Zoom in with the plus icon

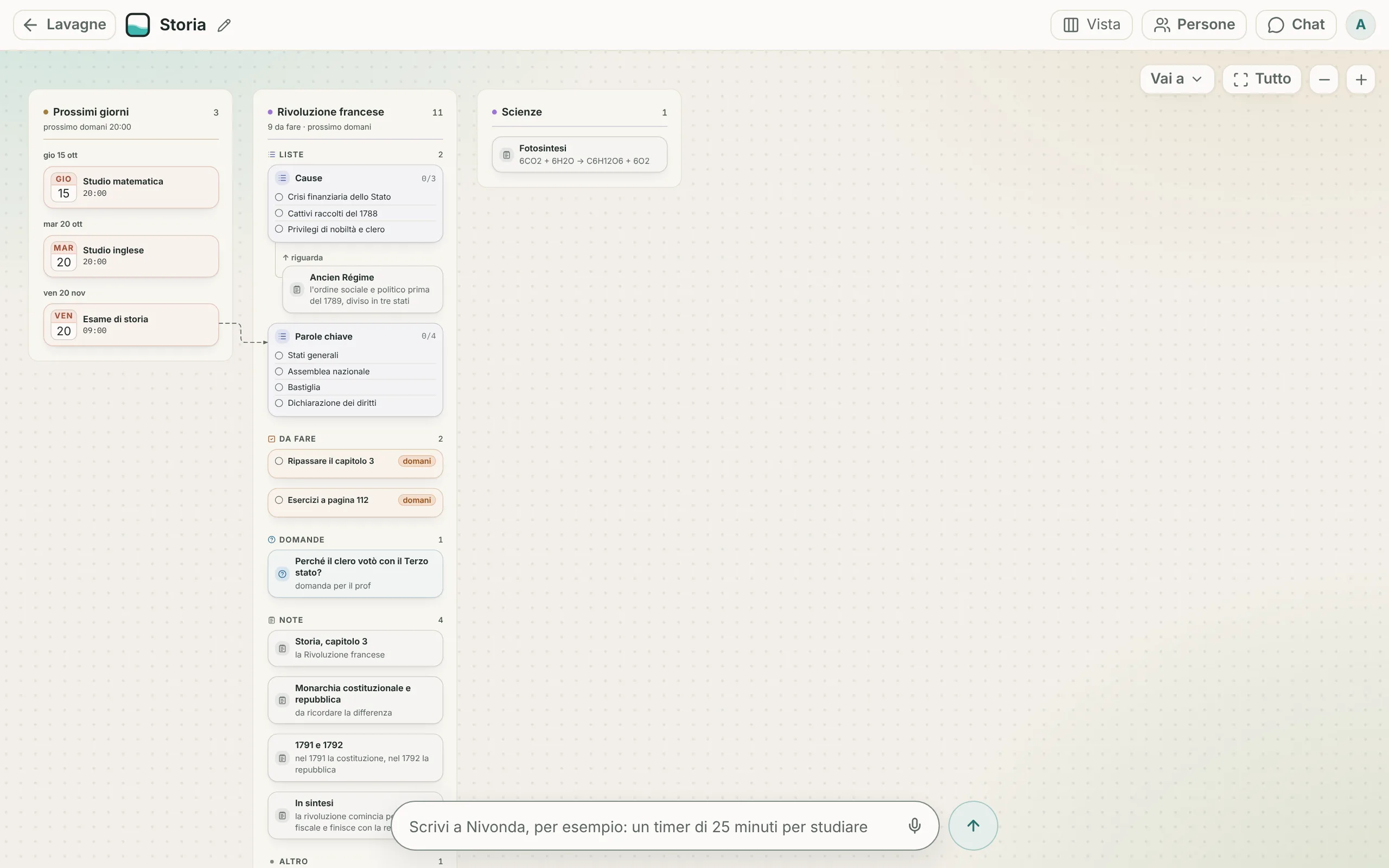tap(1361, 79)
